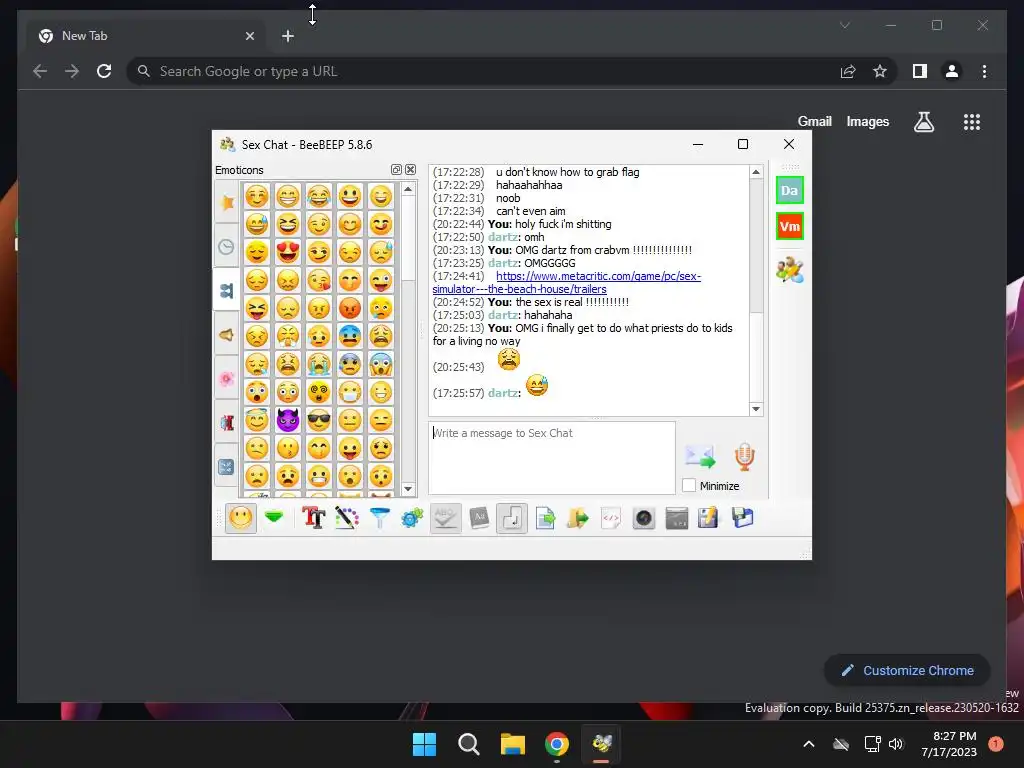1024x768 pixels.
Task: Click the send file document icon with green arrow
Action: coord(545,518)
